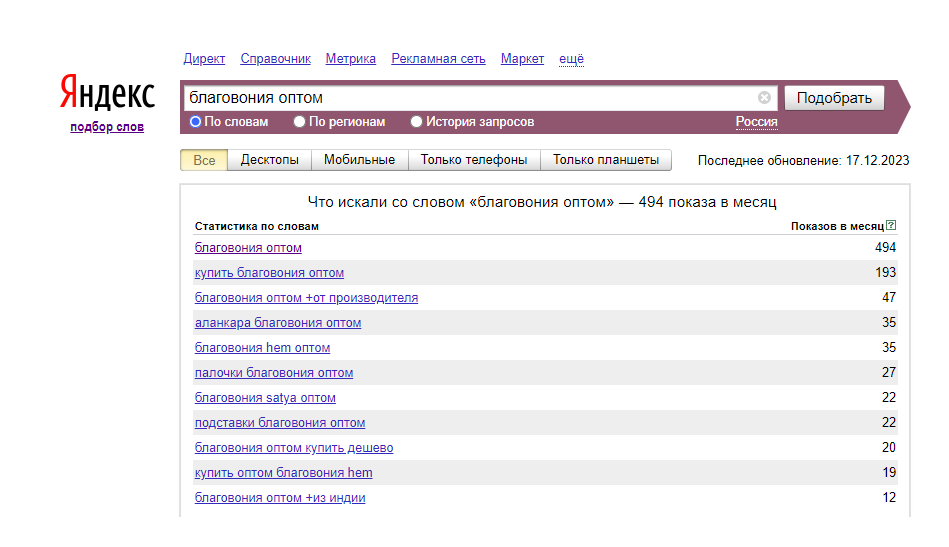Screen dimensions: 949x547
Task: Open the query купить оптом благовония hem
Action: pyautogui.click(x=284, y=473)
